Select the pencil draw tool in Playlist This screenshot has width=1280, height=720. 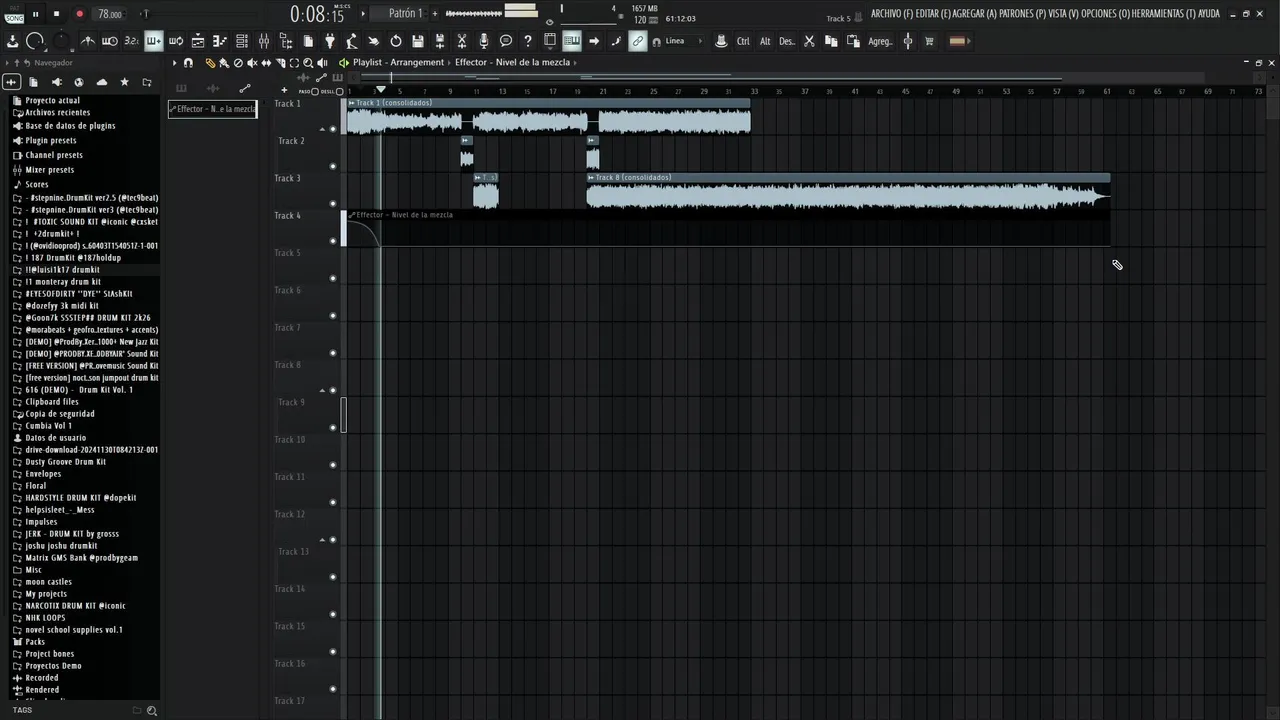tap(210, 63)
